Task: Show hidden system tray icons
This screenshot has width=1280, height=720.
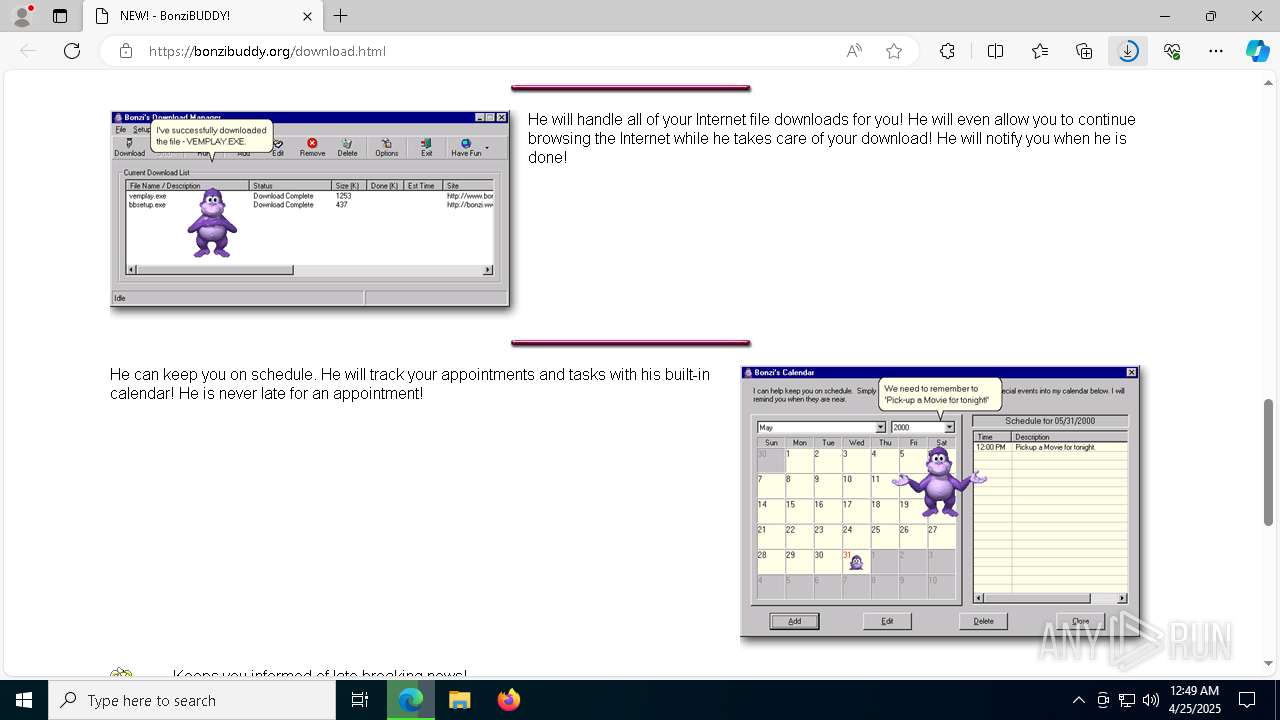Action: [x=1078, y=700]
